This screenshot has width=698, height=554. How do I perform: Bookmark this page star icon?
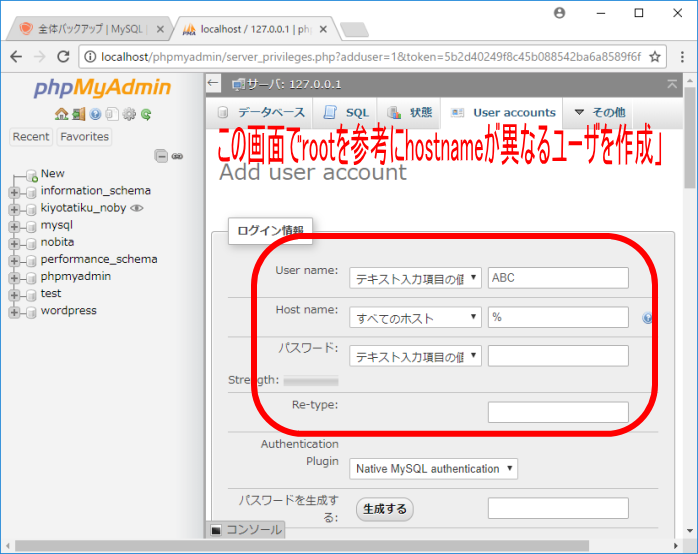(654, 57)
